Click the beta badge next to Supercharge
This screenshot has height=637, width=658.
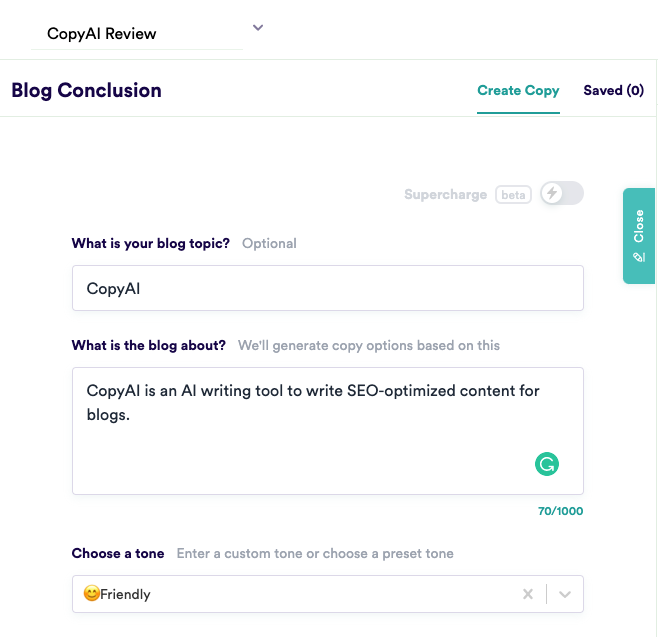pyautogui.click(x=513, y=195)
